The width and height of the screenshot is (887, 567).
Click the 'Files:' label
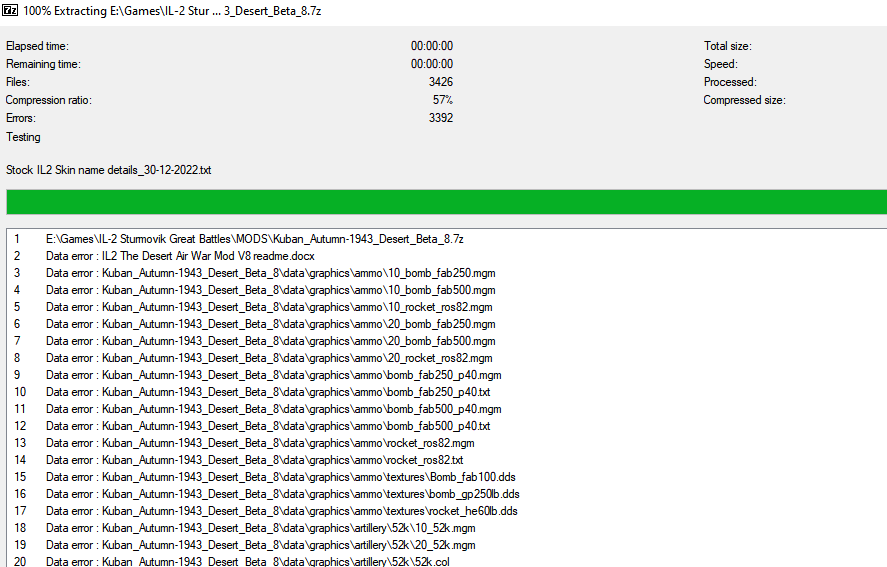pyautogui.click(x=18, y=82)
